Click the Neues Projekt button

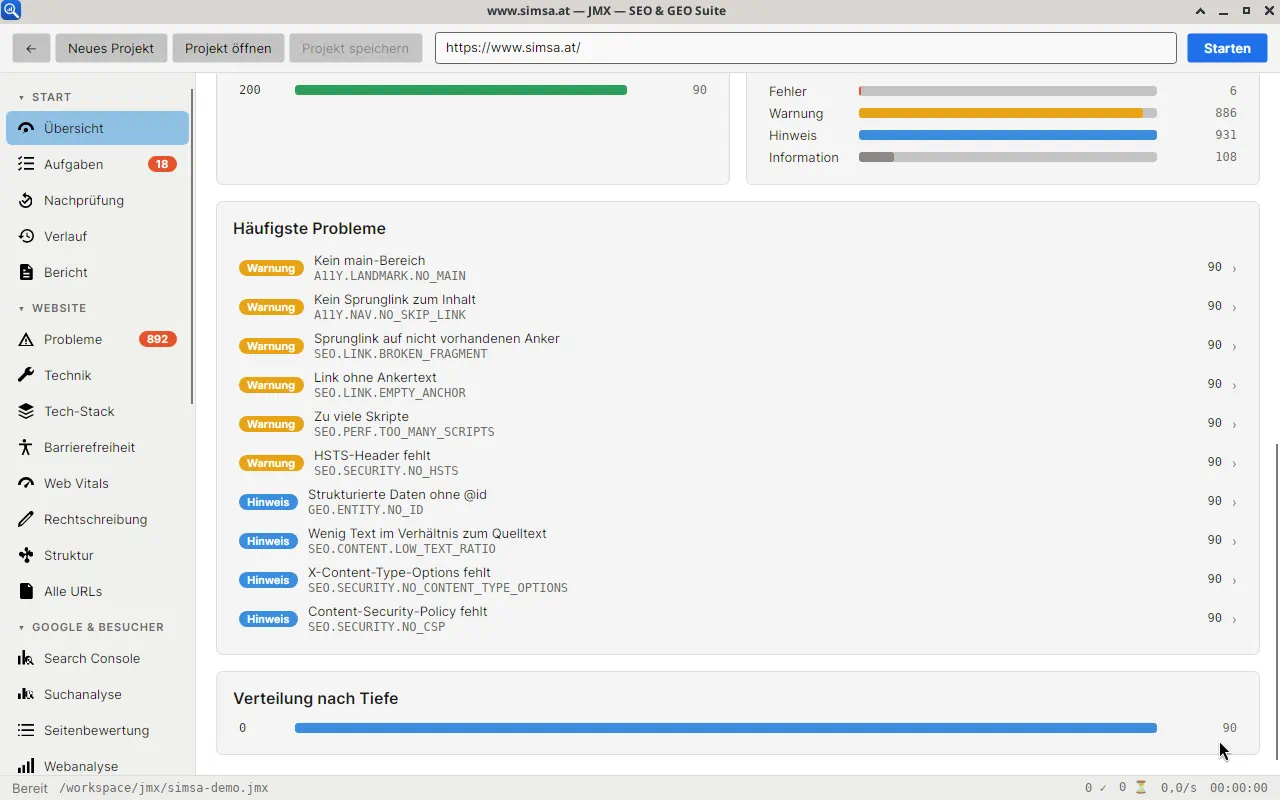(111, 48)
